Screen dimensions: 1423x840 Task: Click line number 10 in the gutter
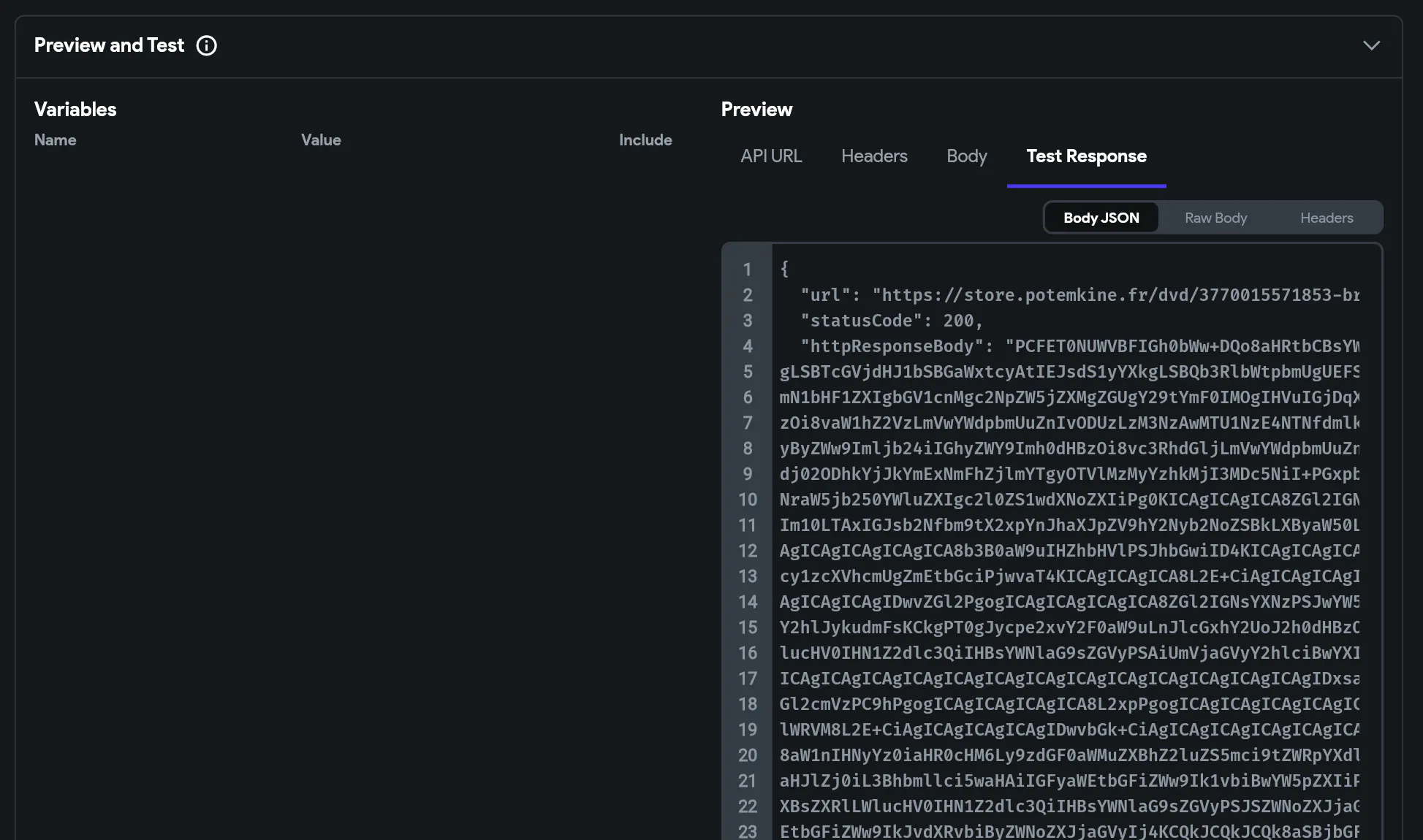(x=747, y=500)
